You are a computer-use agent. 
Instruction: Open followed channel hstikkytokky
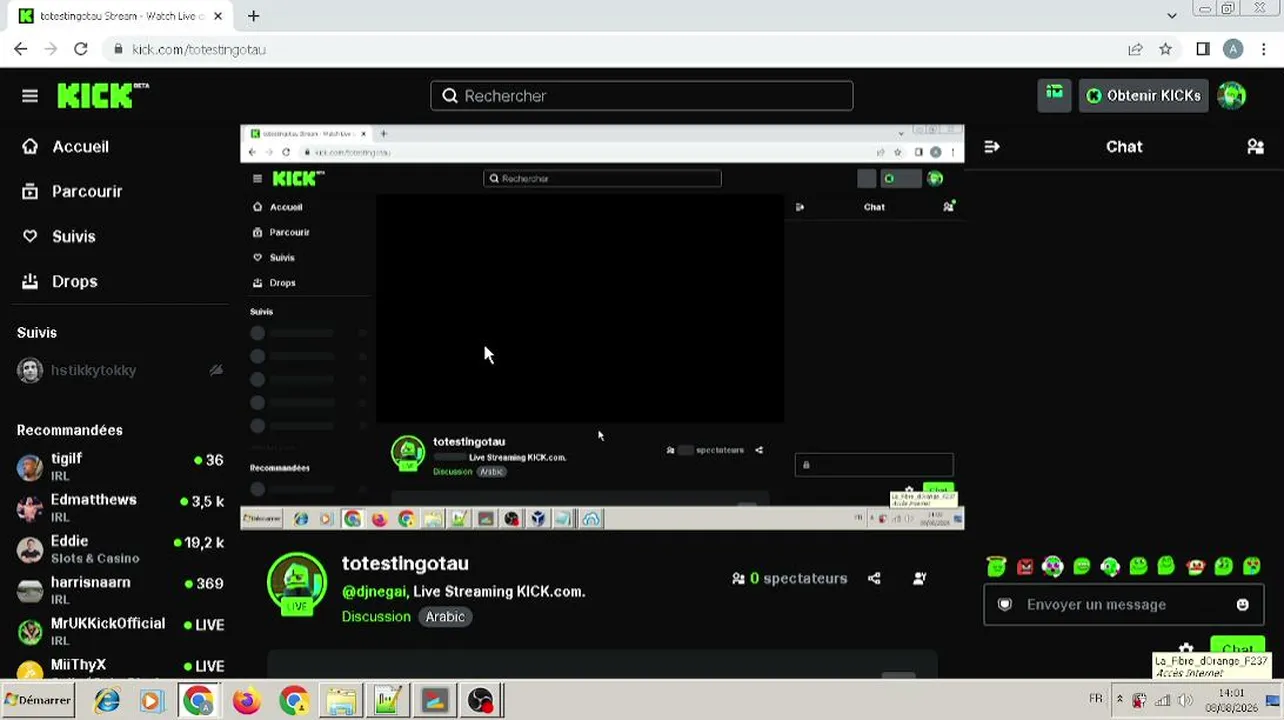point(120,370)
